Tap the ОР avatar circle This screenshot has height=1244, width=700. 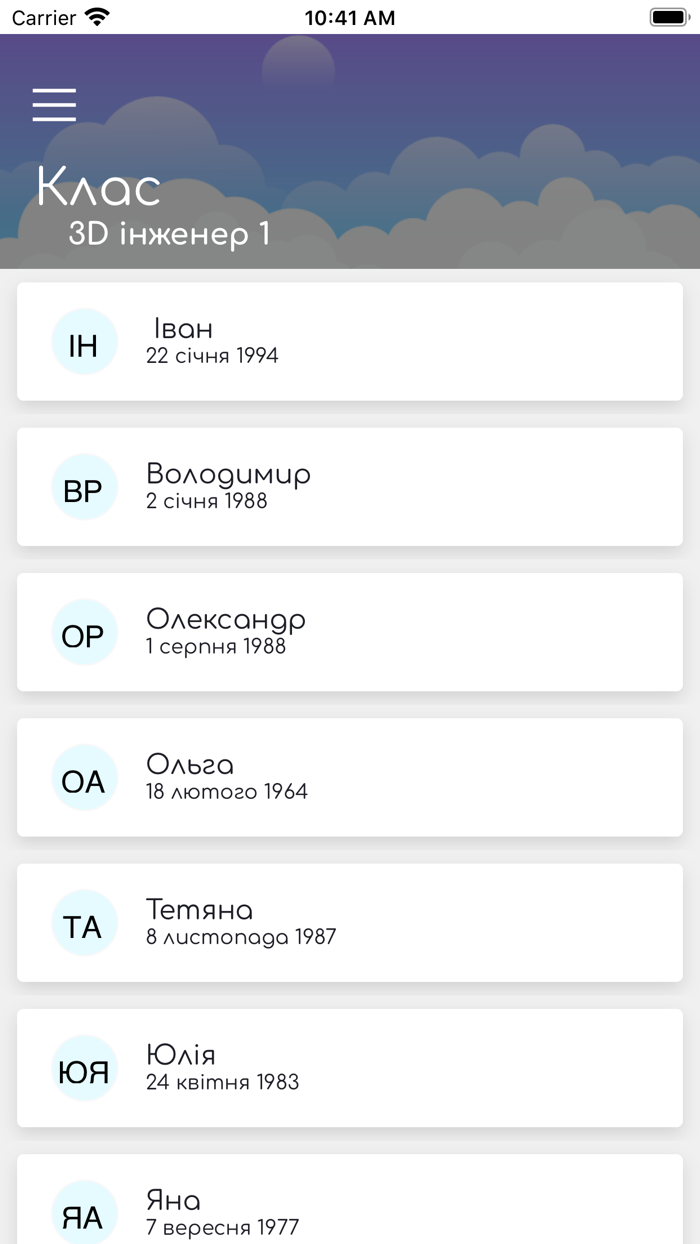(x=84, y=632)
